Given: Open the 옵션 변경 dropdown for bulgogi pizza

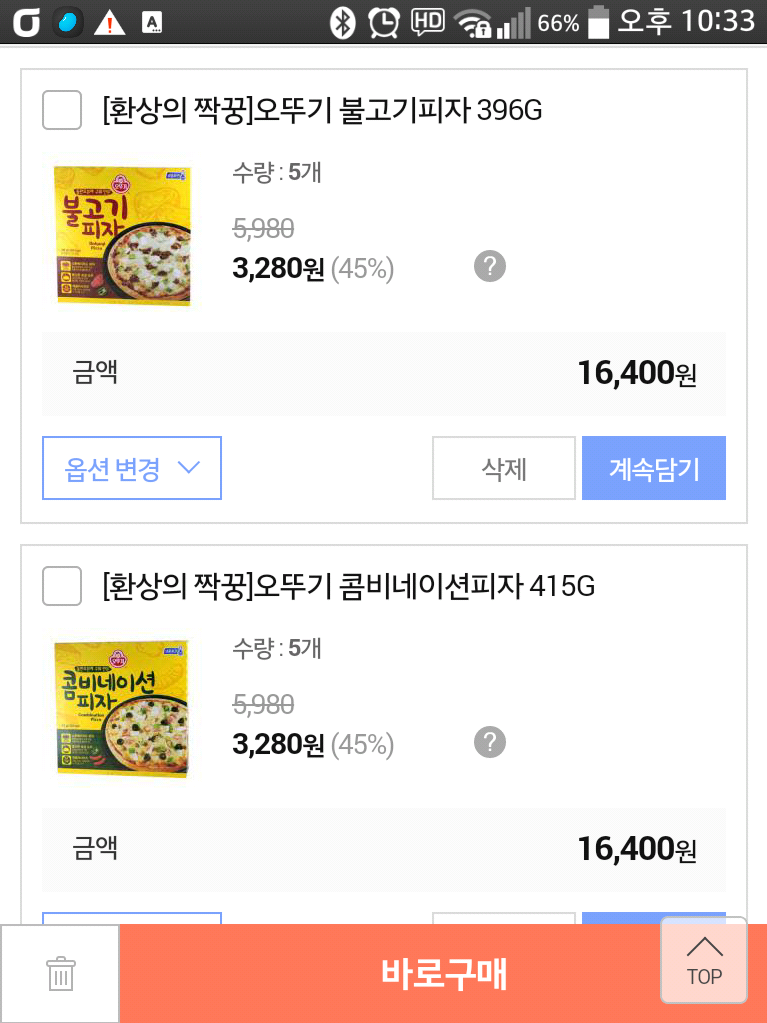Looking at the screenshot, I should pyautogui.click(x=132, y=468).
